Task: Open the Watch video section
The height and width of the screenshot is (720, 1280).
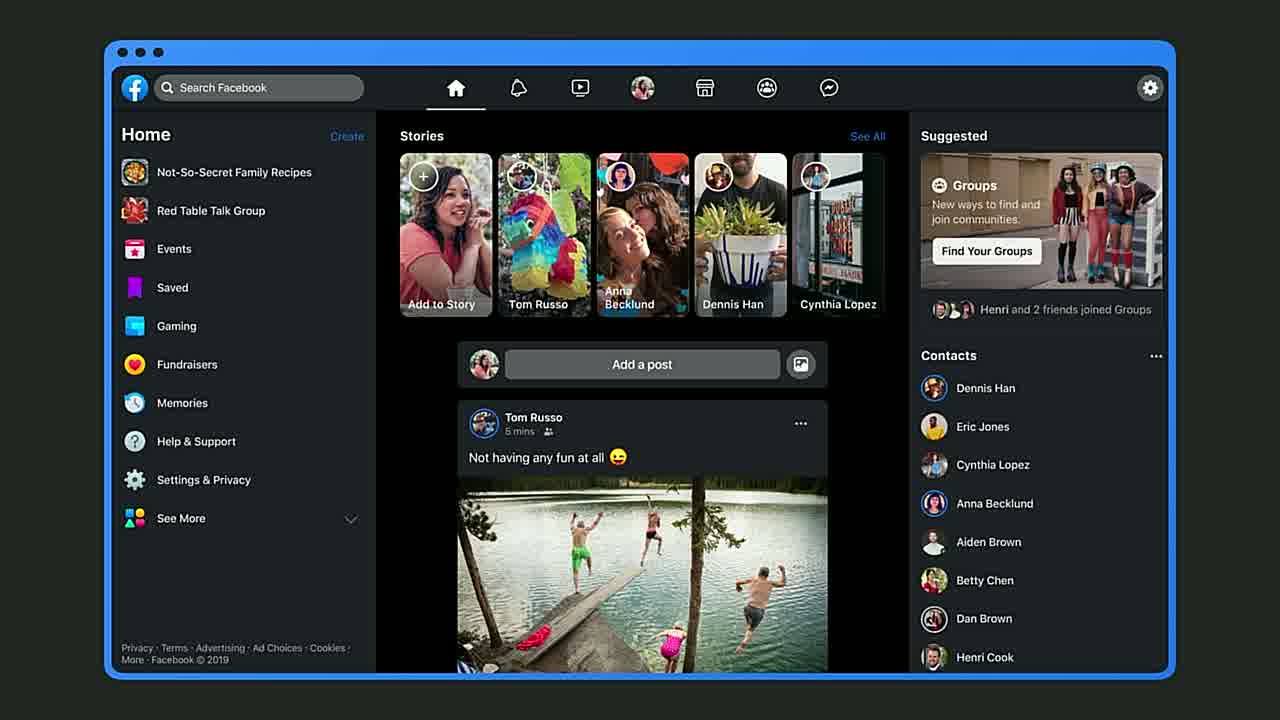Action: 580,87
